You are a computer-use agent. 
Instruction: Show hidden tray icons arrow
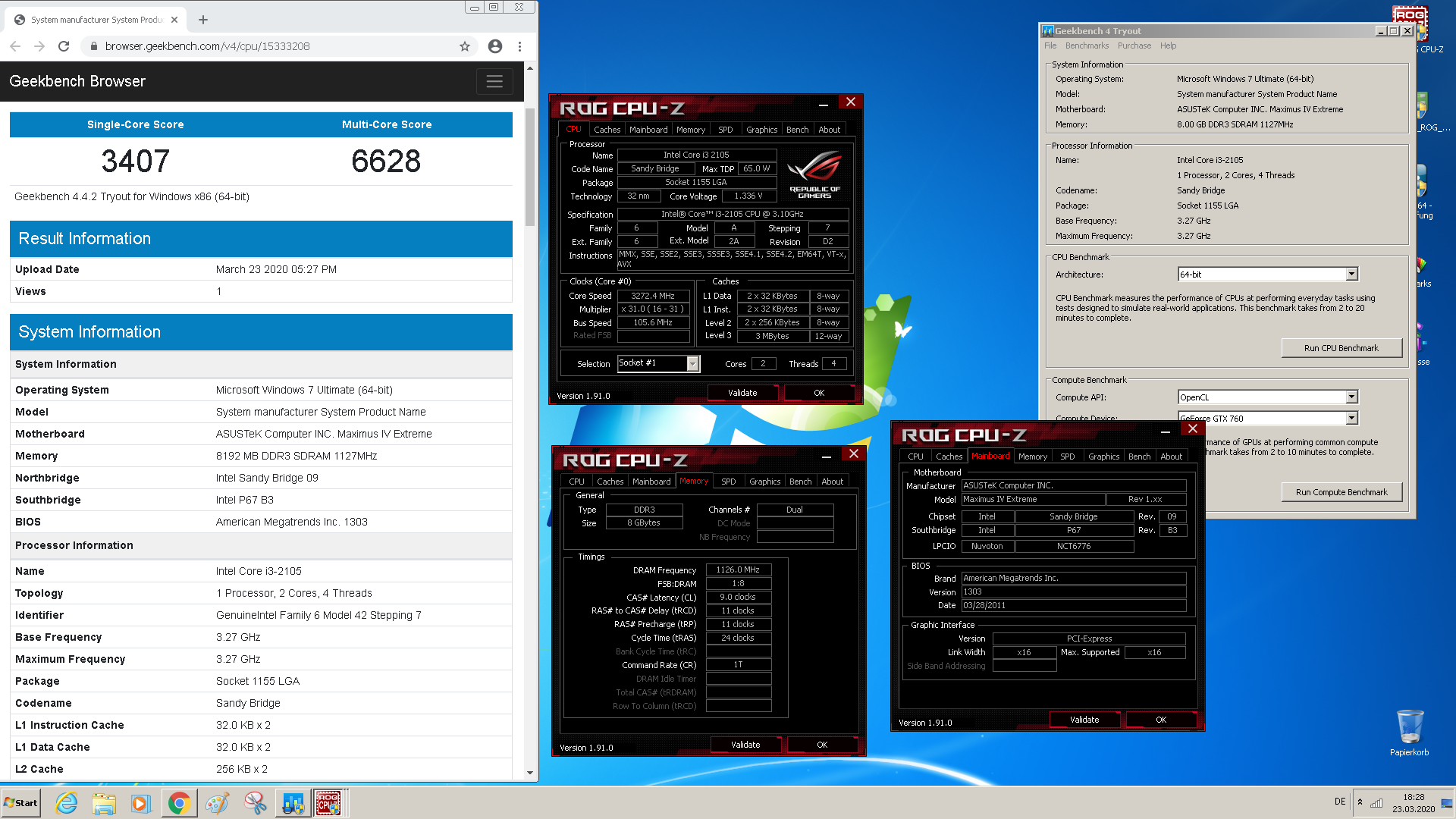pyautogui.click(x=1360, y=802)
